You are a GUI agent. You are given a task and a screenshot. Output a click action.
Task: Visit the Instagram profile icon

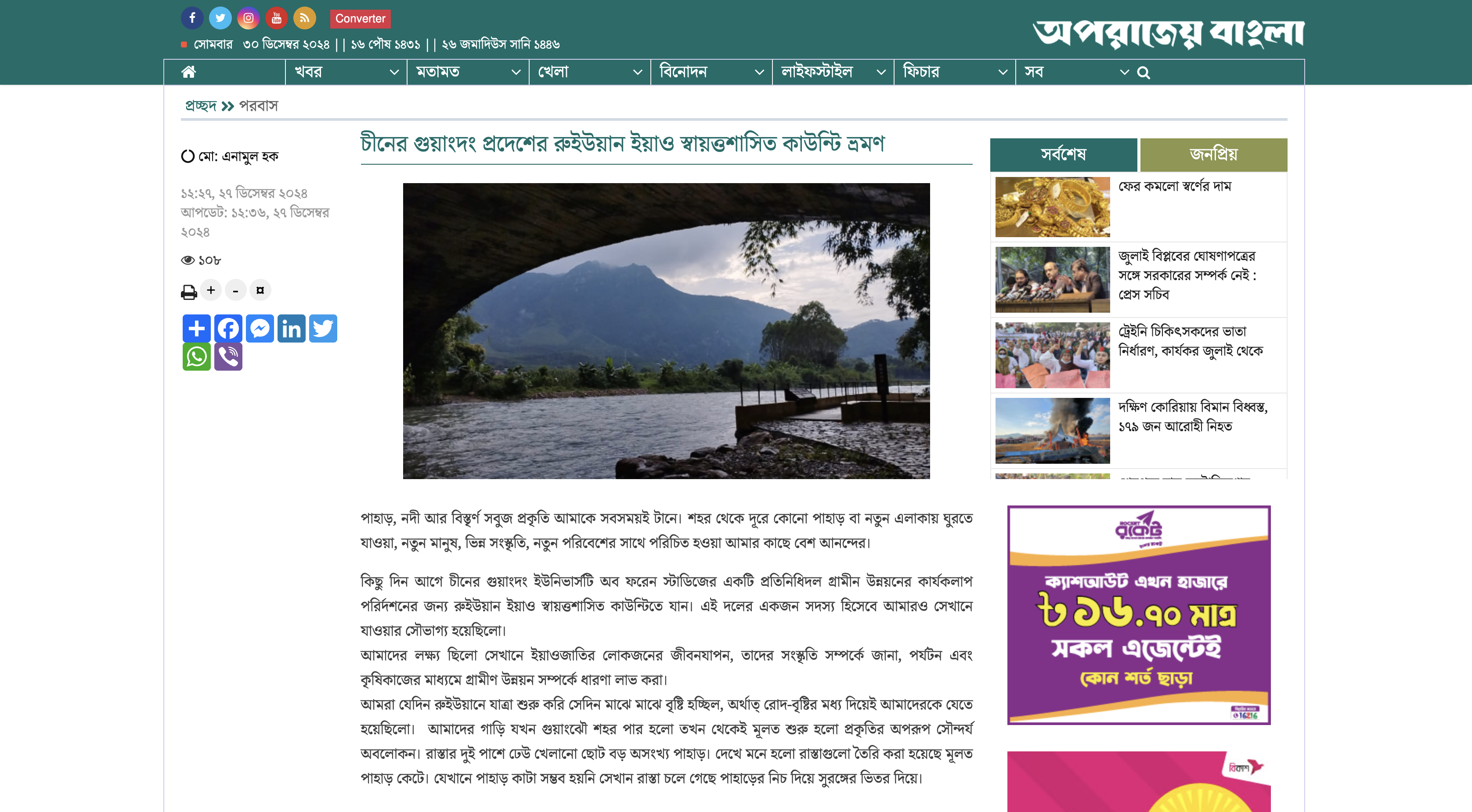coord(249,18)
